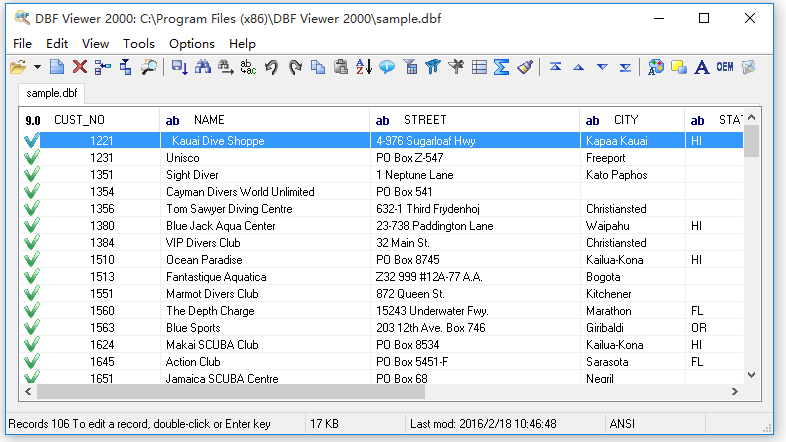Toggle the checkmark for record 1560
The height and width of the screenshot is (442, 786).
click(31, 311)
